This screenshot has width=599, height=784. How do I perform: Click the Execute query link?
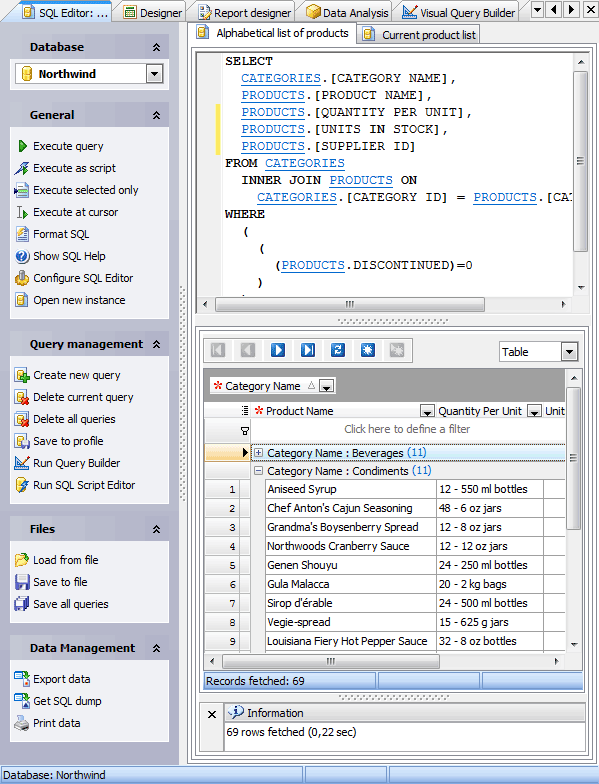tap(68, 146)
